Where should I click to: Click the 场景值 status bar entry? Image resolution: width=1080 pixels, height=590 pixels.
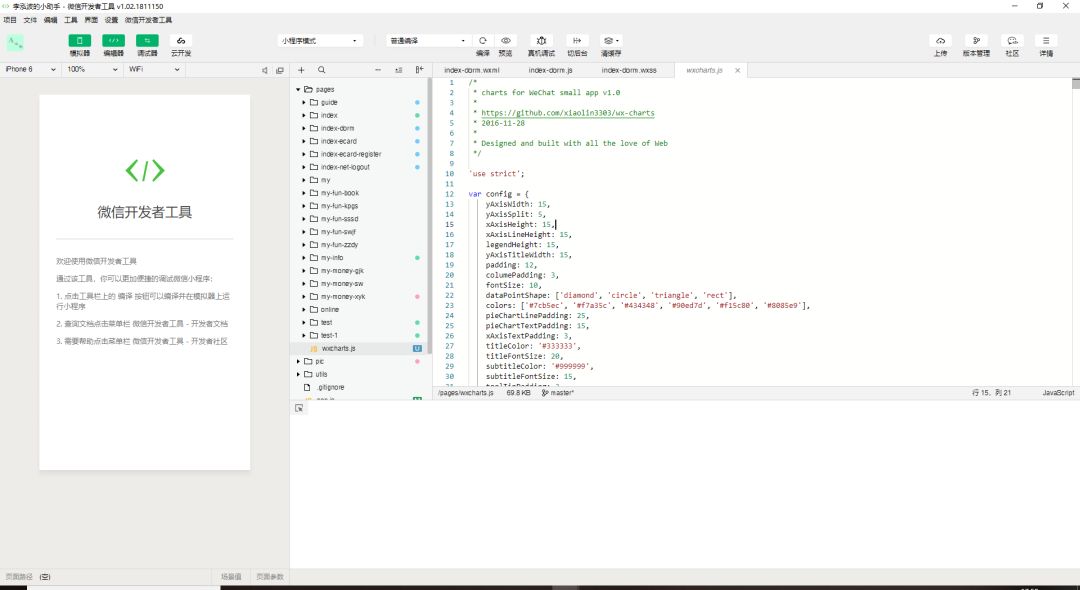(x=231, y=577)
